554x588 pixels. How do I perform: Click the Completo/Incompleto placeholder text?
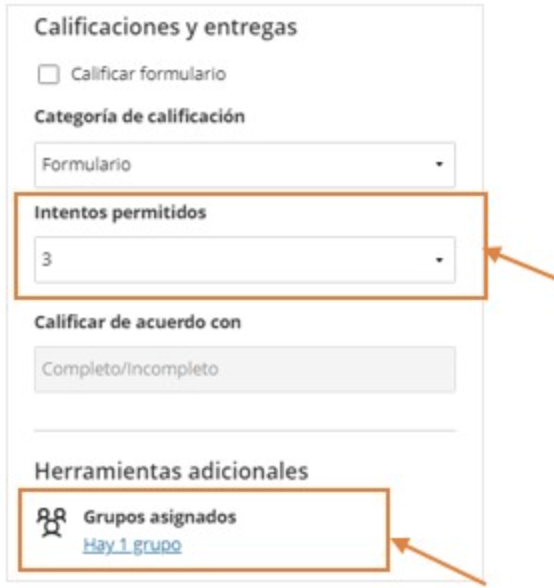130,369
